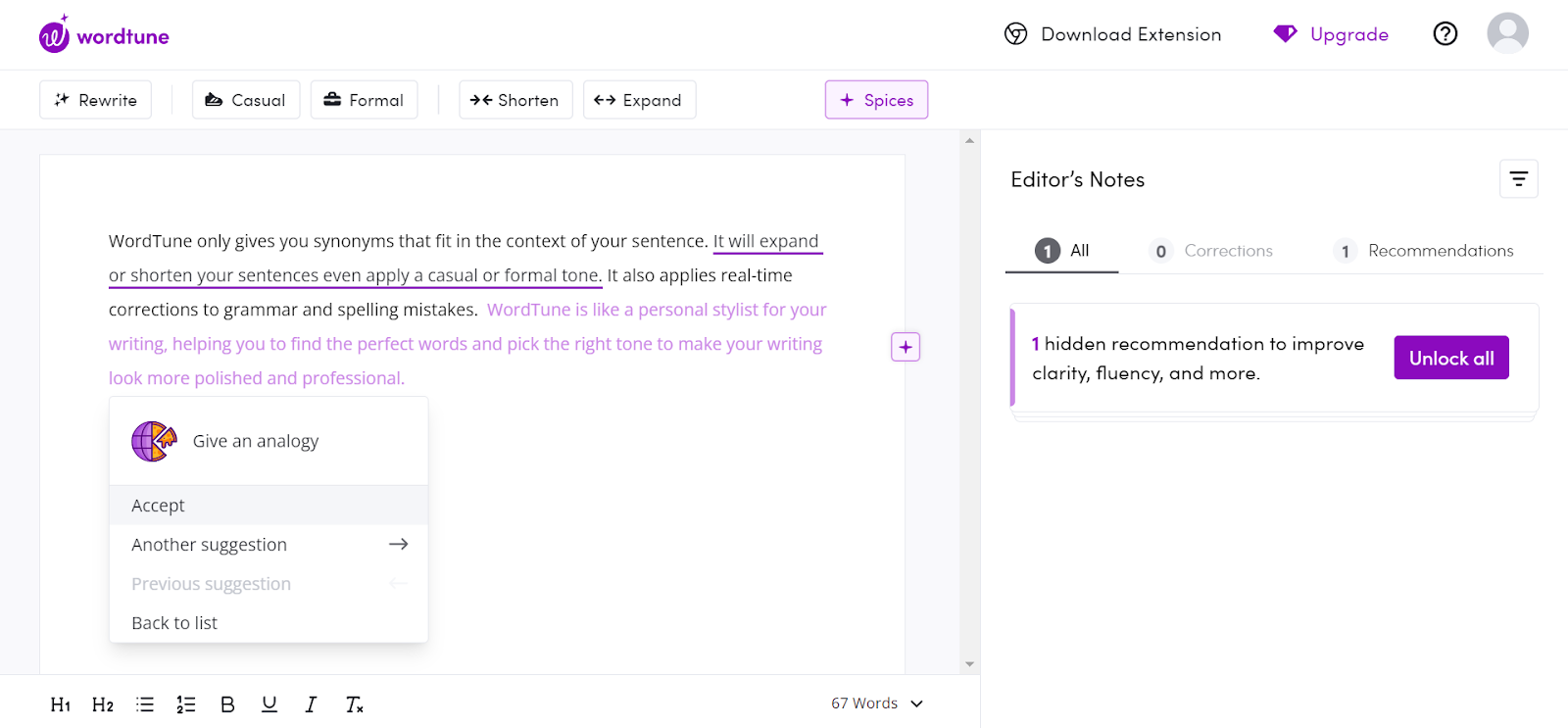Viewport: 1568px width, 728px height.
Task: Apply Heading 2 formatting
Action: (x=103, y=704)
